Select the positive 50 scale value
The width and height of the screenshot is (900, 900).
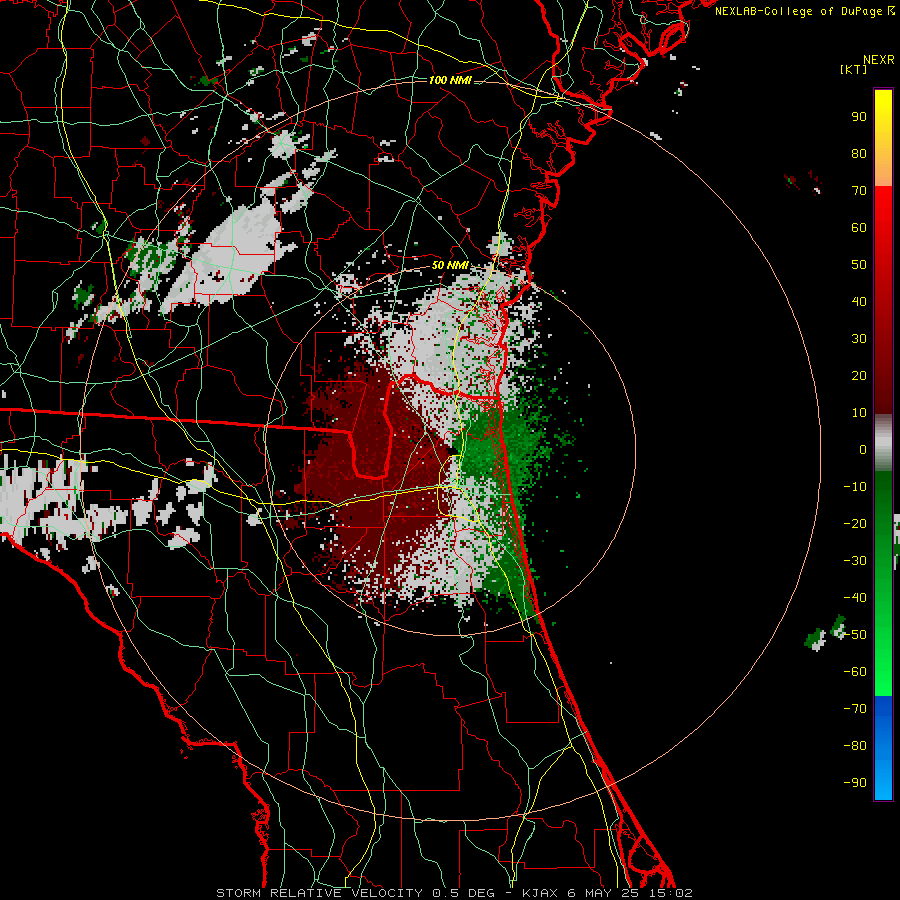pyautogui.click(x=859, y=265)
